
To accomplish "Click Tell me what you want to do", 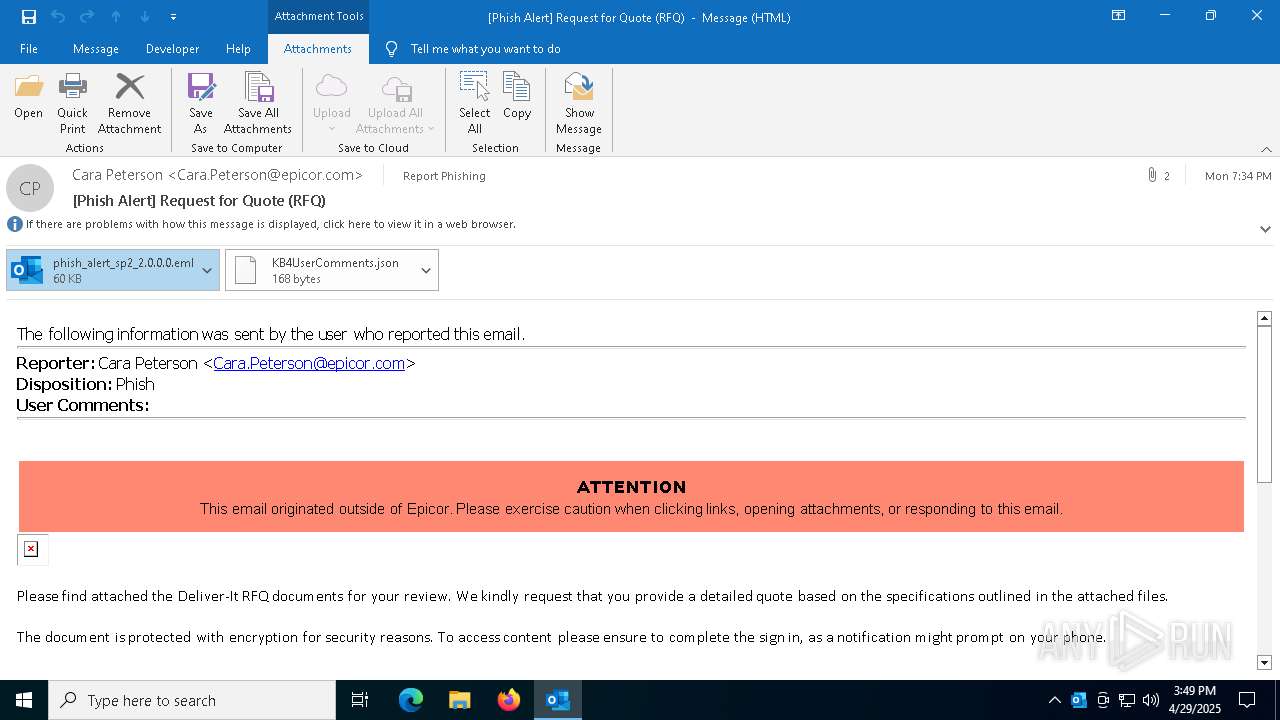I will pyautogui.click(x=485, y=49).
